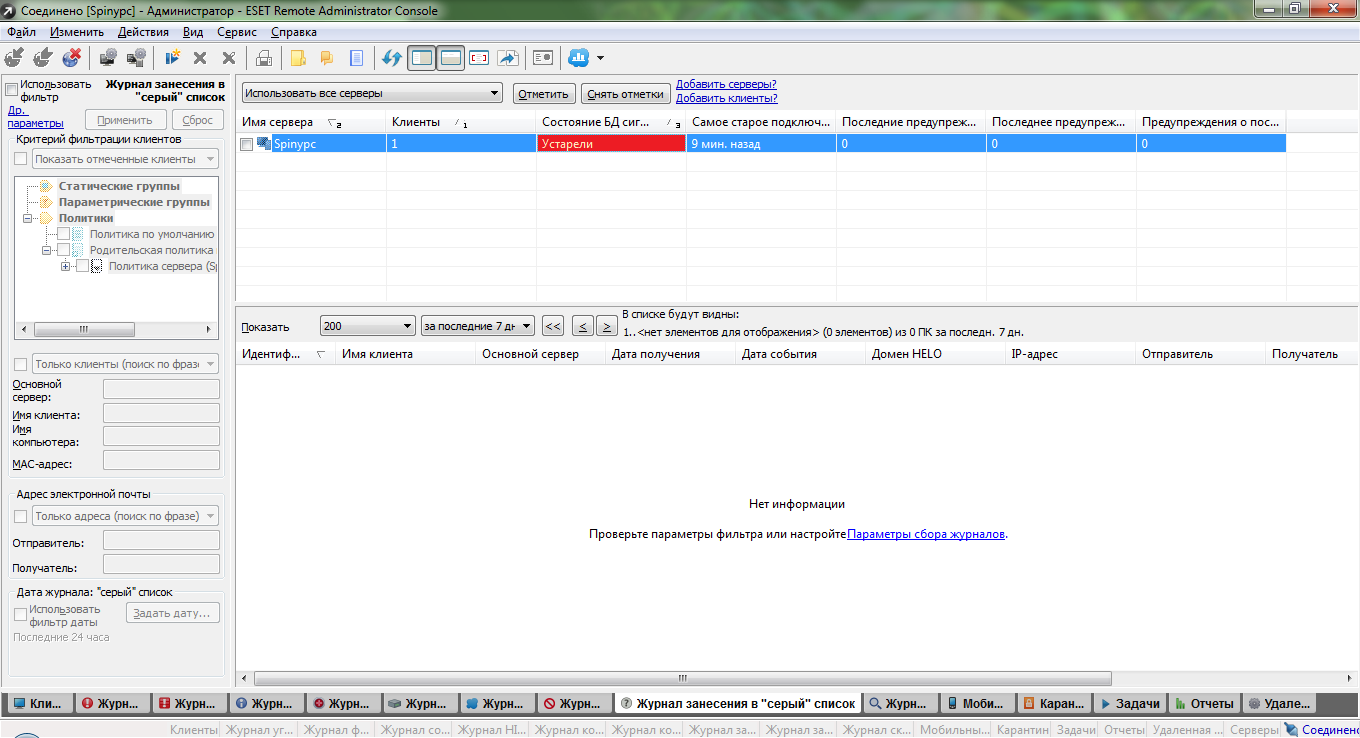Click the < previous page button
The image size is (1360, 738).
(x=583, y=326)
